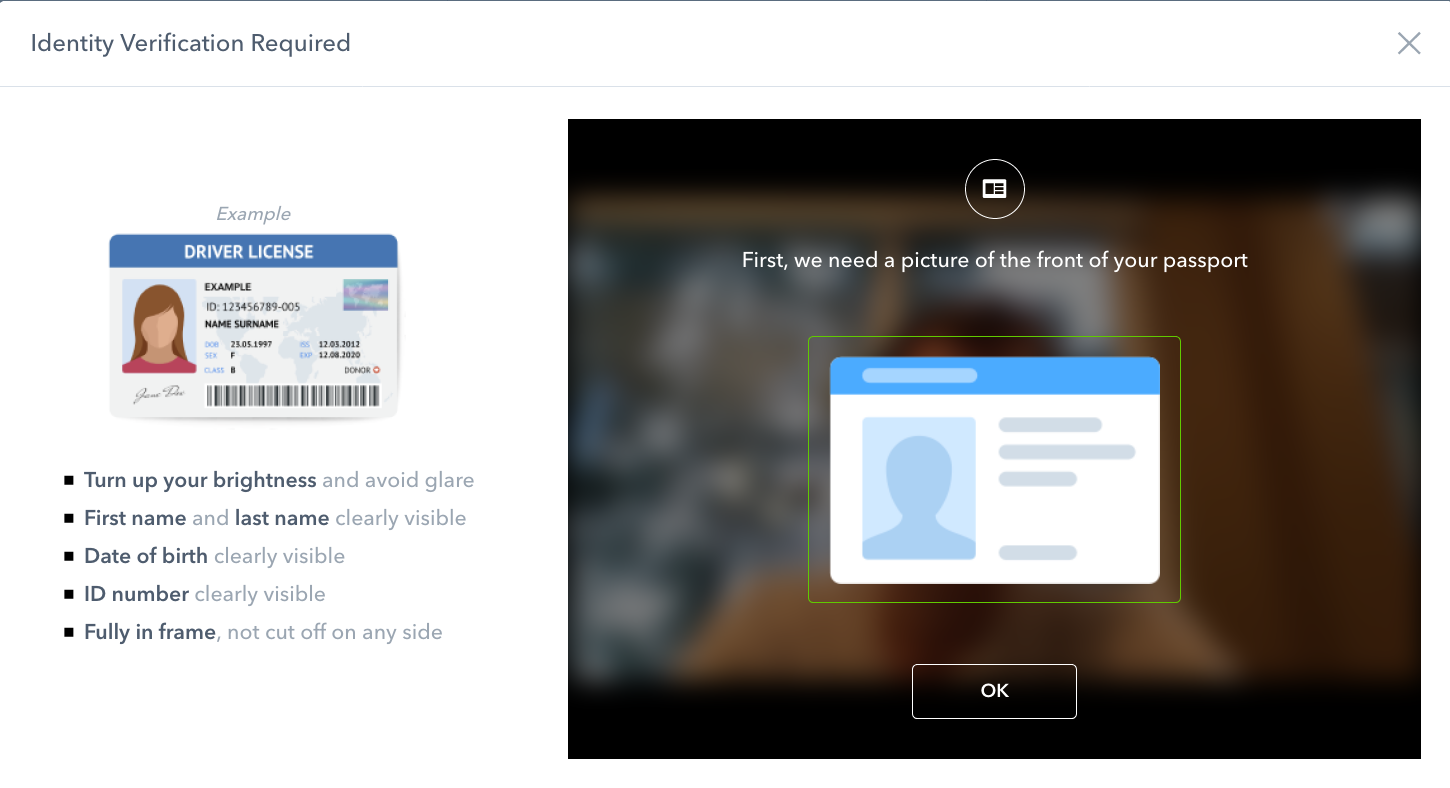Click the square bullet beside Date of birth
This screenshot has width=1450, height=788.
pos(69,557)
